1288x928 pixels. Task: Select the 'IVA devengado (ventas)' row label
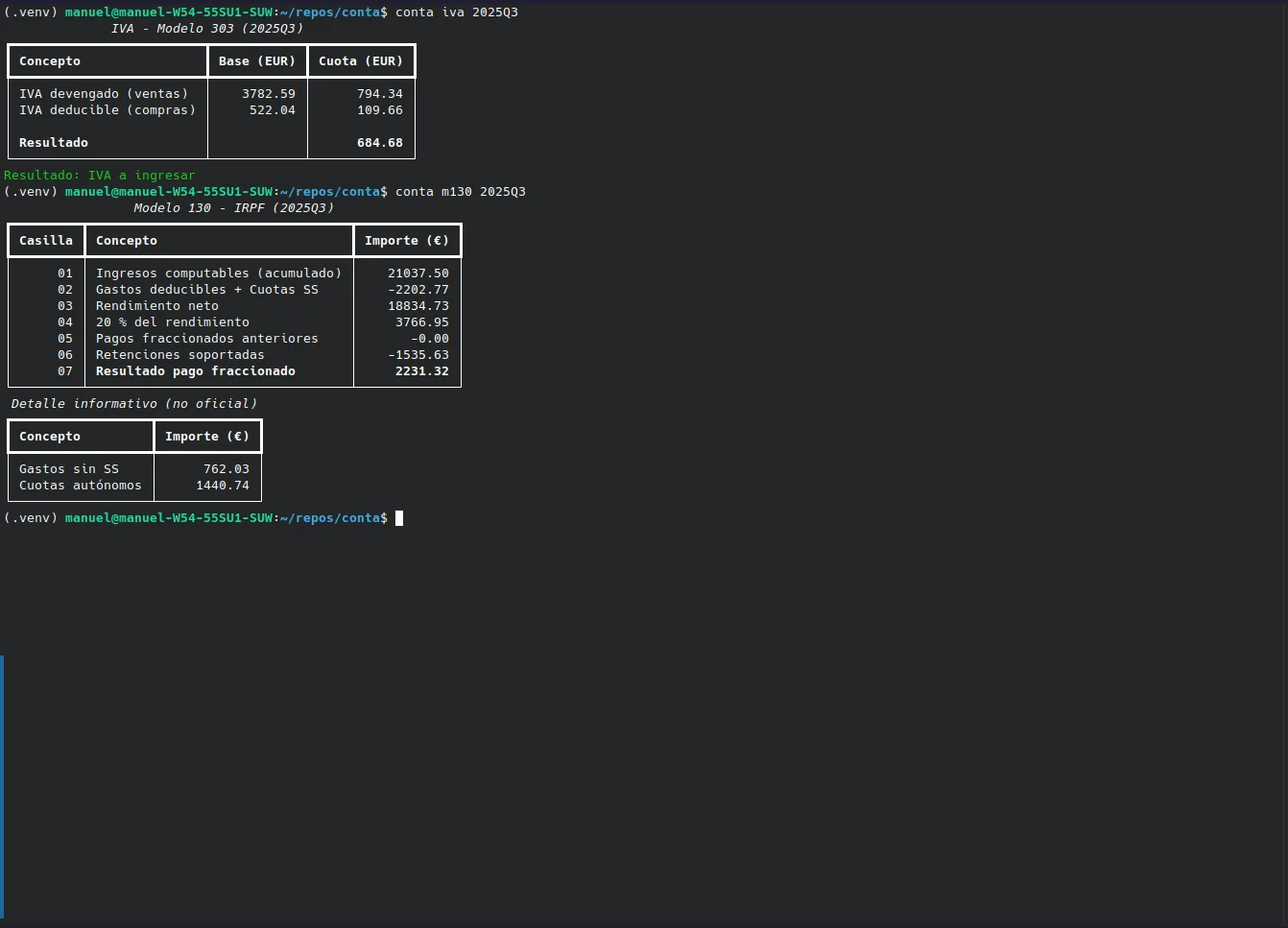[x=104, y=94]
